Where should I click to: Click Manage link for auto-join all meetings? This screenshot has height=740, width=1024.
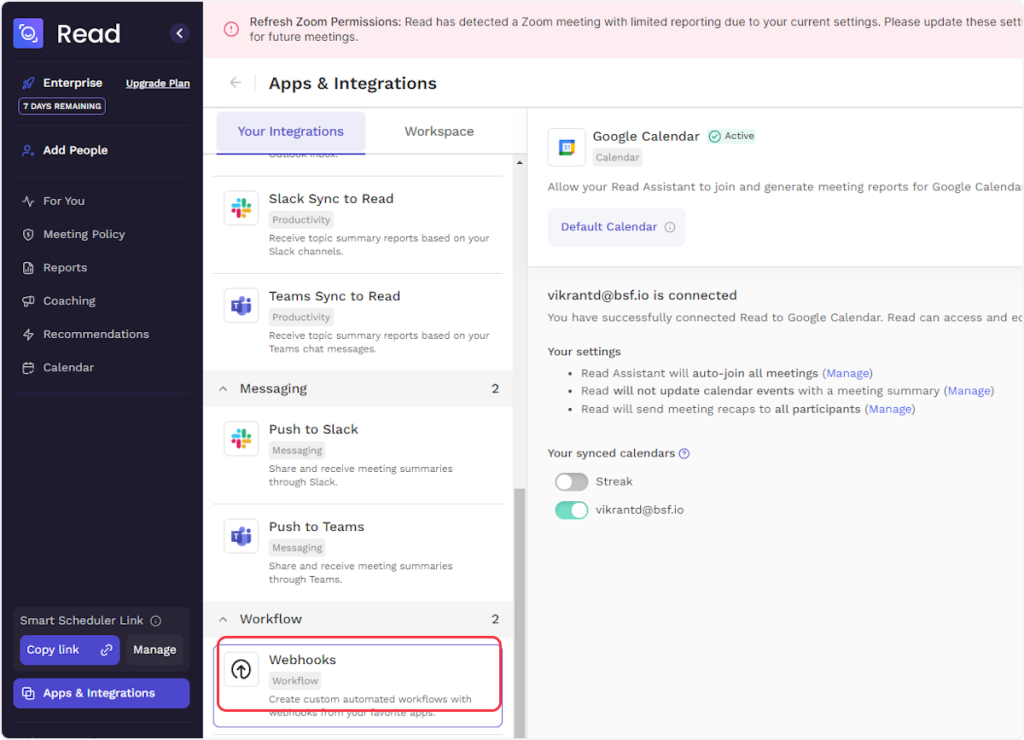[847, 373]
